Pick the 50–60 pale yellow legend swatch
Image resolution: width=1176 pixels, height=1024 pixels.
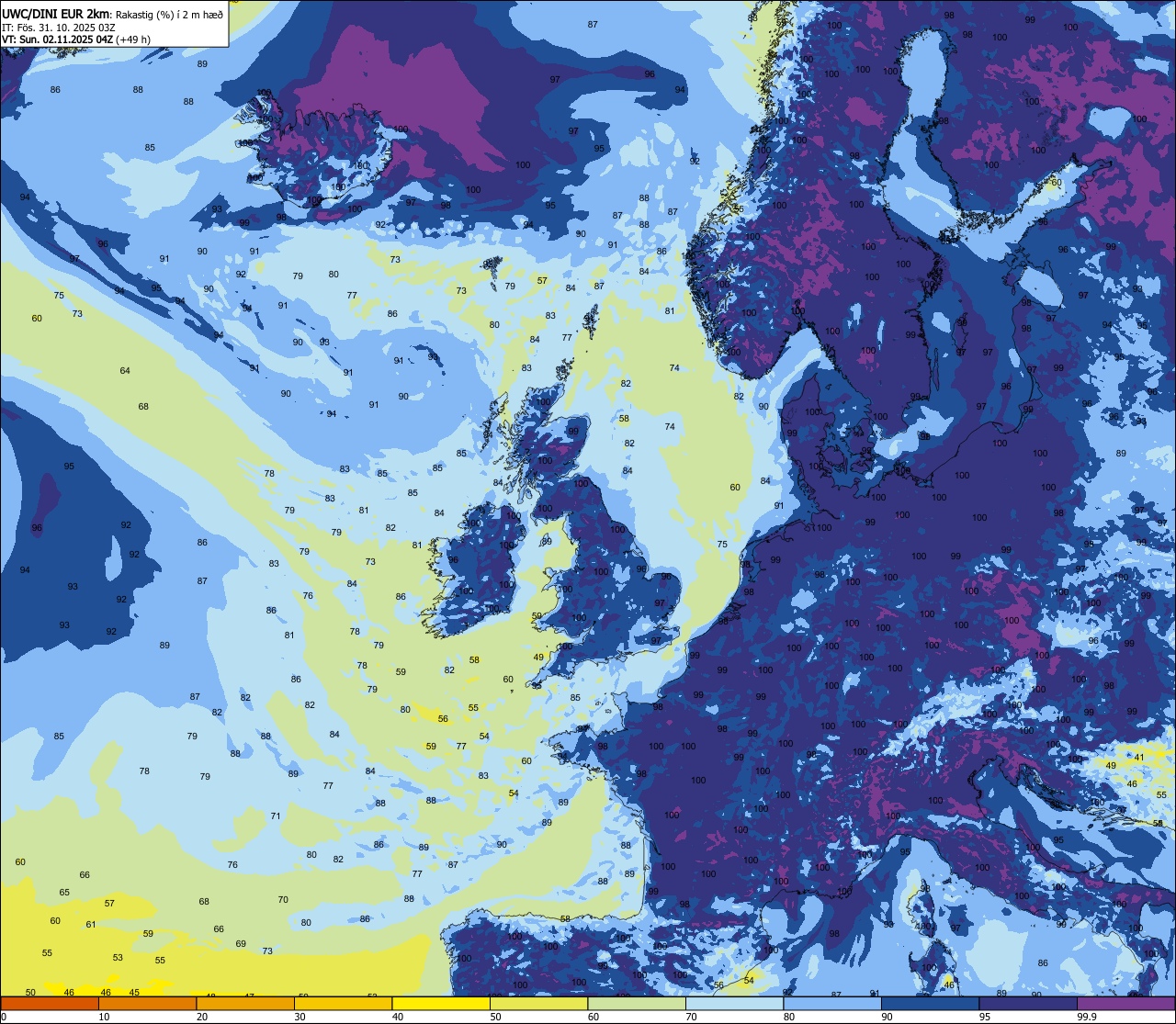click(x=538, y=1004)
